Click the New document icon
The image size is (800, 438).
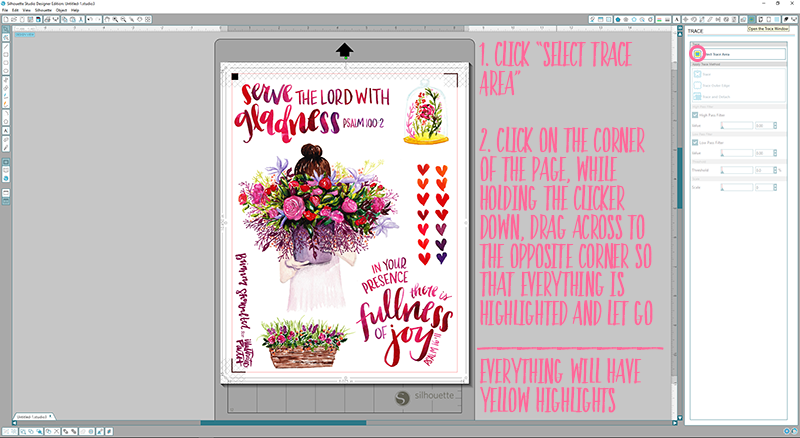6,19
